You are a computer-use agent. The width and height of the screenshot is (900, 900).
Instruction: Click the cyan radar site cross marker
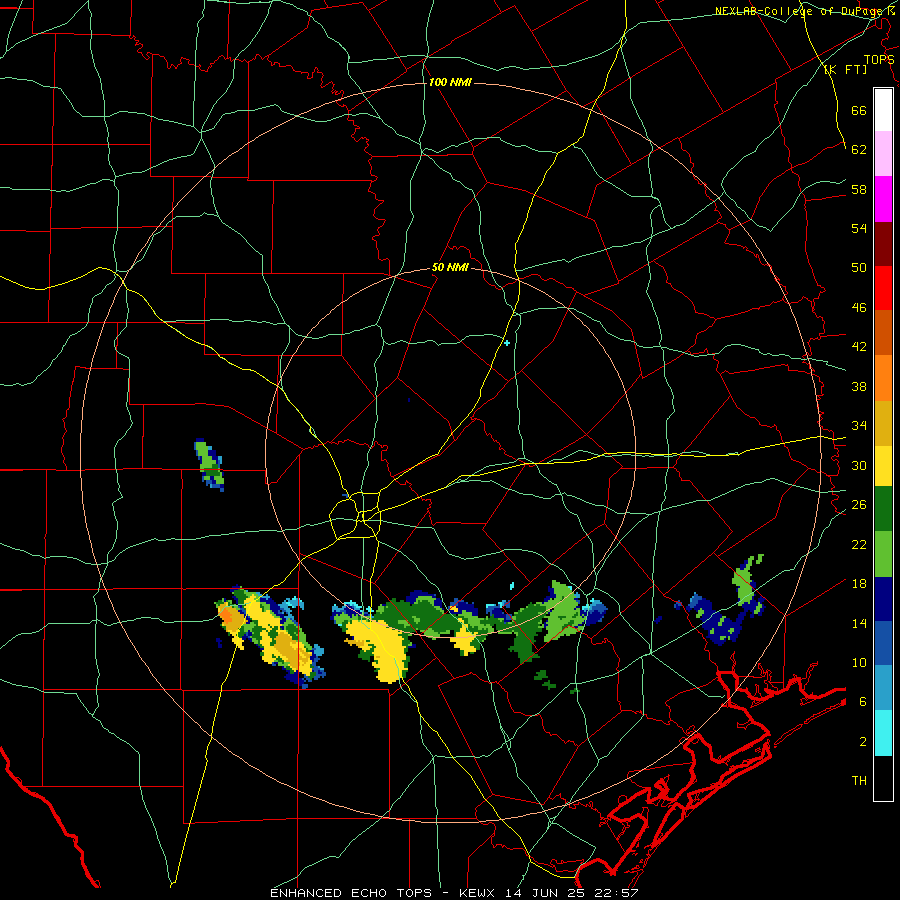click(507, 343)
